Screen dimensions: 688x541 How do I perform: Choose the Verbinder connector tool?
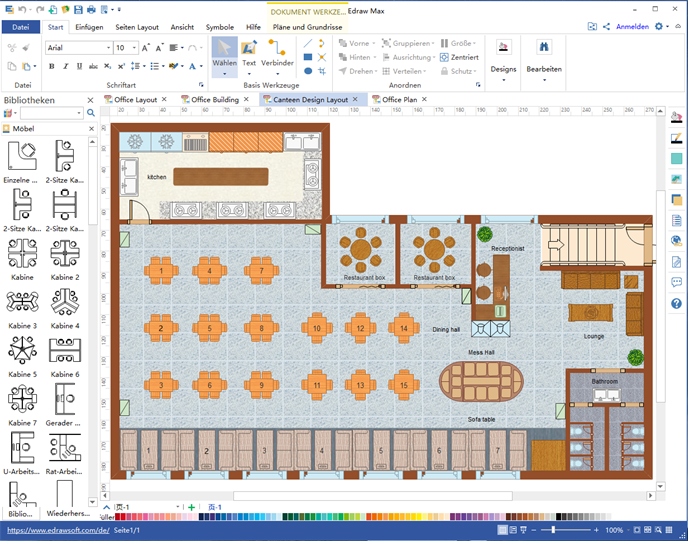277,51
